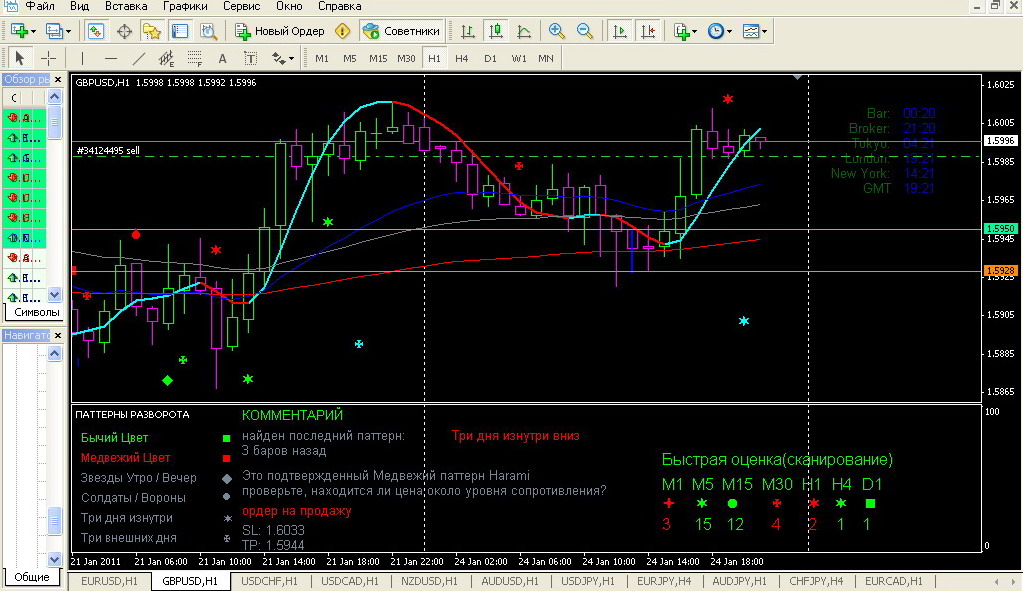This screenshot has height=591, width=1023.
Task: Toggle chart auto scroll
Action: point(620,31)
